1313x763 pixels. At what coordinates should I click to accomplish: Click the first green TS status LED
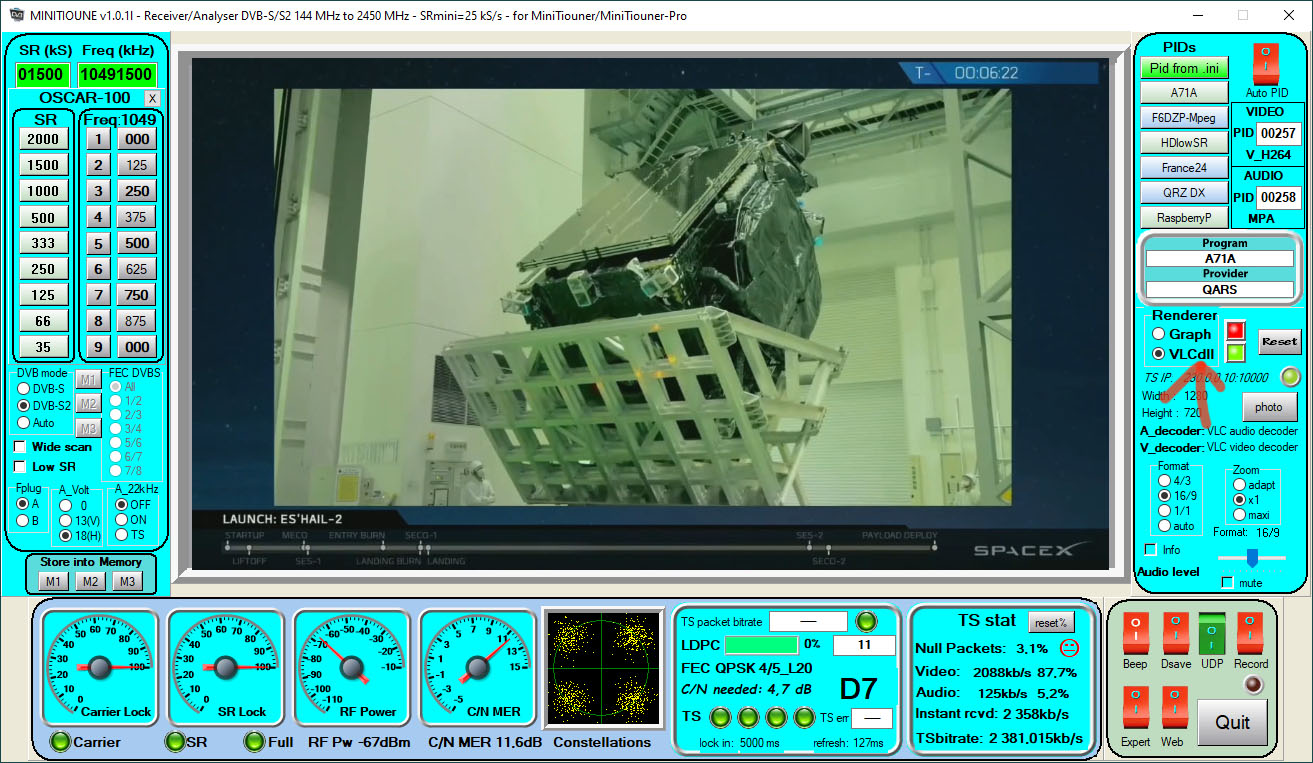pyautogui.click(x=719, y=717)
